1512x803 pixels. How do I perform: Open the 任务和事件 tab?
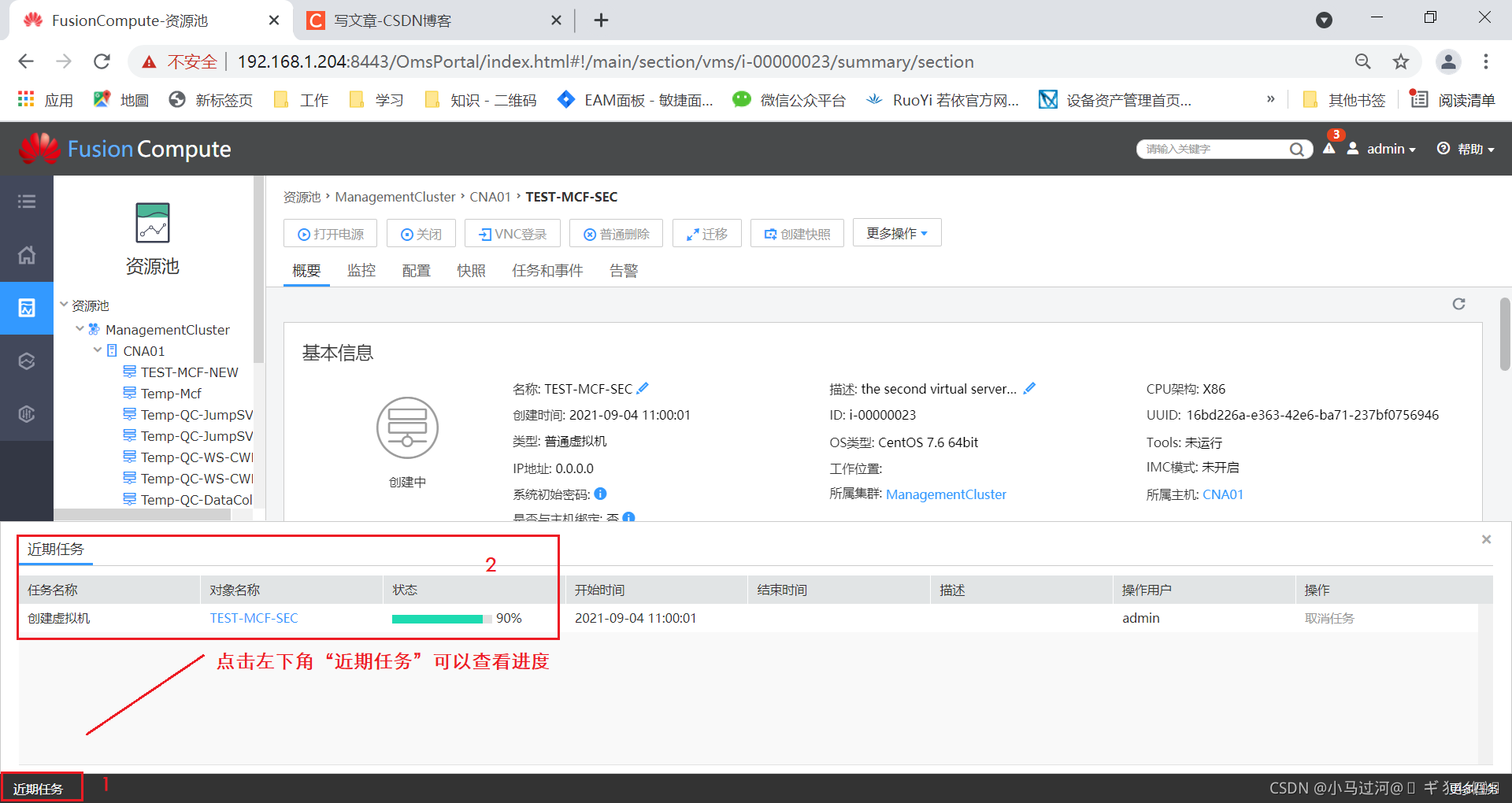click(x=547, y=270)
